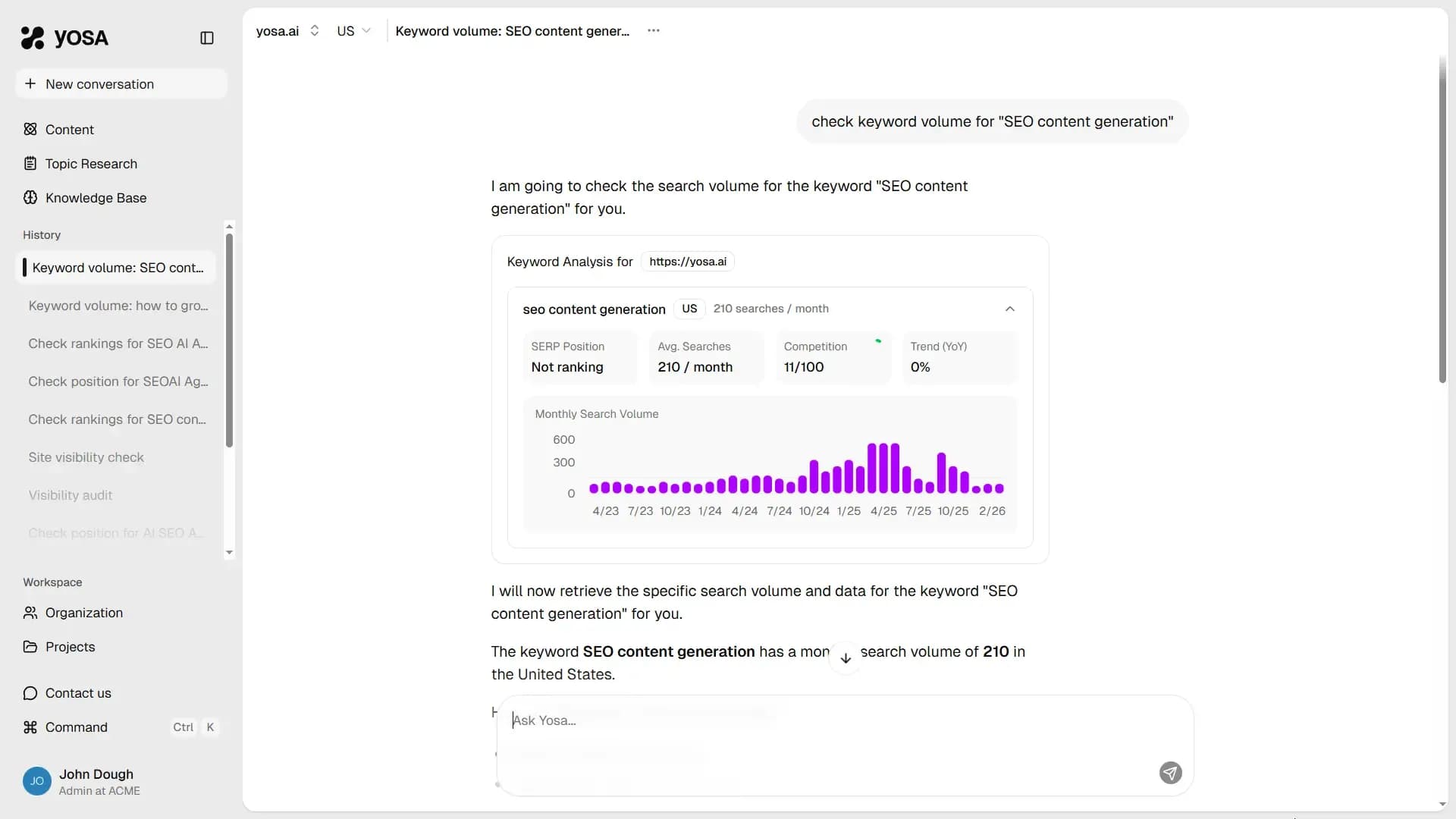This screenshot has width=1456, height=819.
Task: Click the green competition indicator dot
Action: click(878, 341)
